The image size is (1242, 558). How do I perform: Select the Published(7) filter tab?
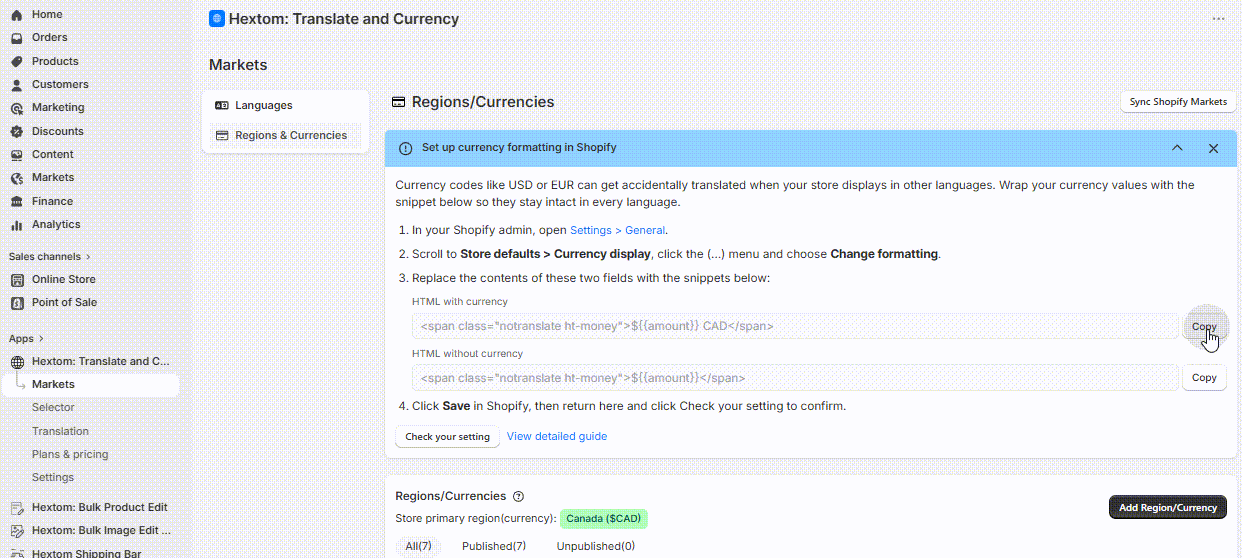pyautogui.click(x=494, y=546)
